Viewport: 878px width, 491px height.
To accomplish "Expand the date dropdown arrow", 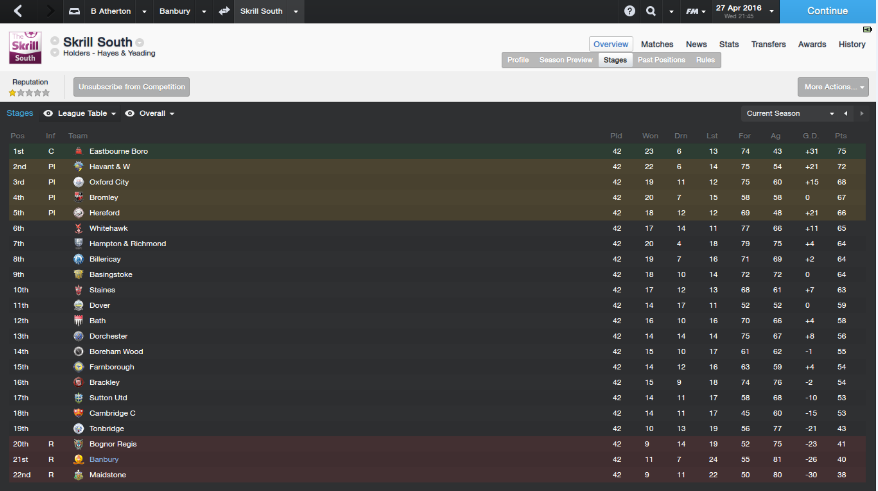I will (x=772, y=11).
